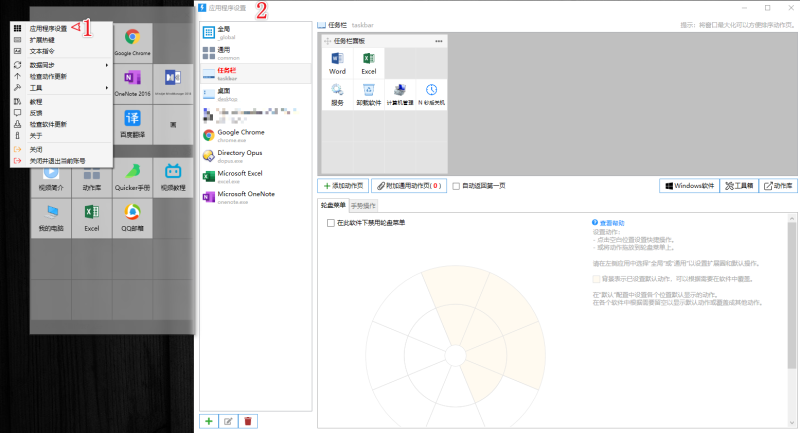Select 关闭并退出当前账号 menu entry

coord(61,161)
